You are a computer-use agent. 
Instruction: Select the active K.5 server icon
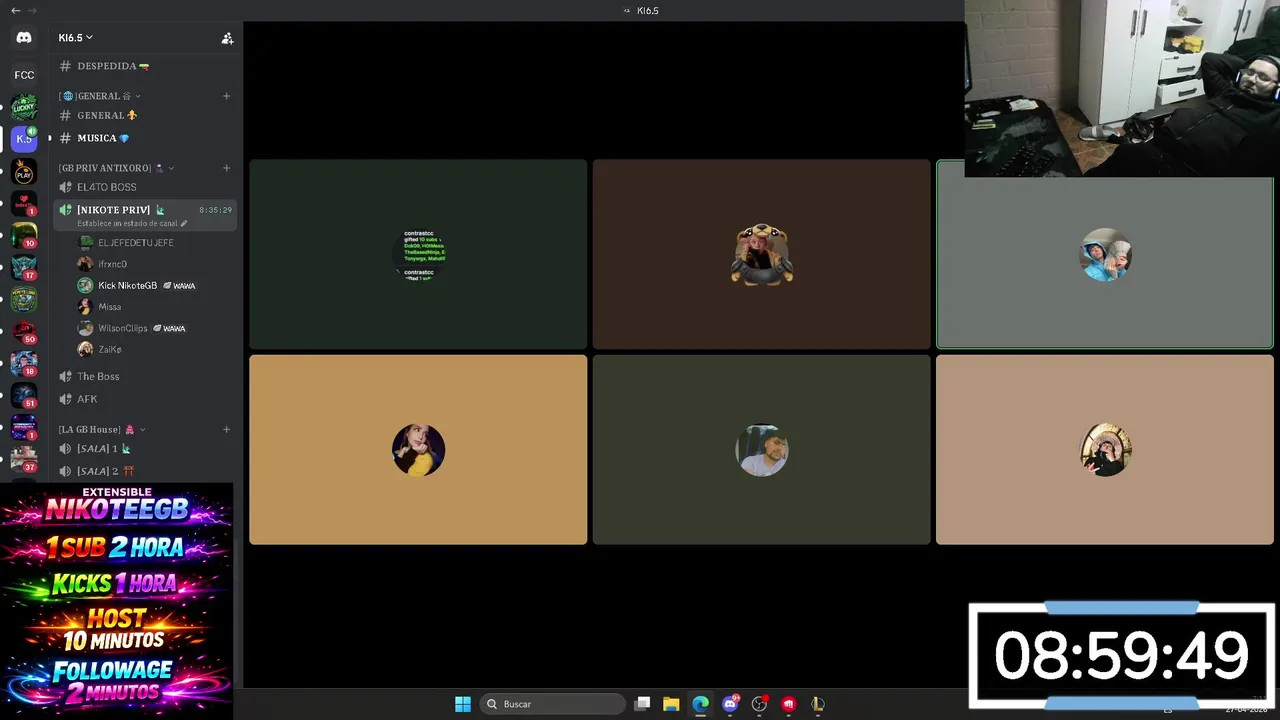click(24, 138)
